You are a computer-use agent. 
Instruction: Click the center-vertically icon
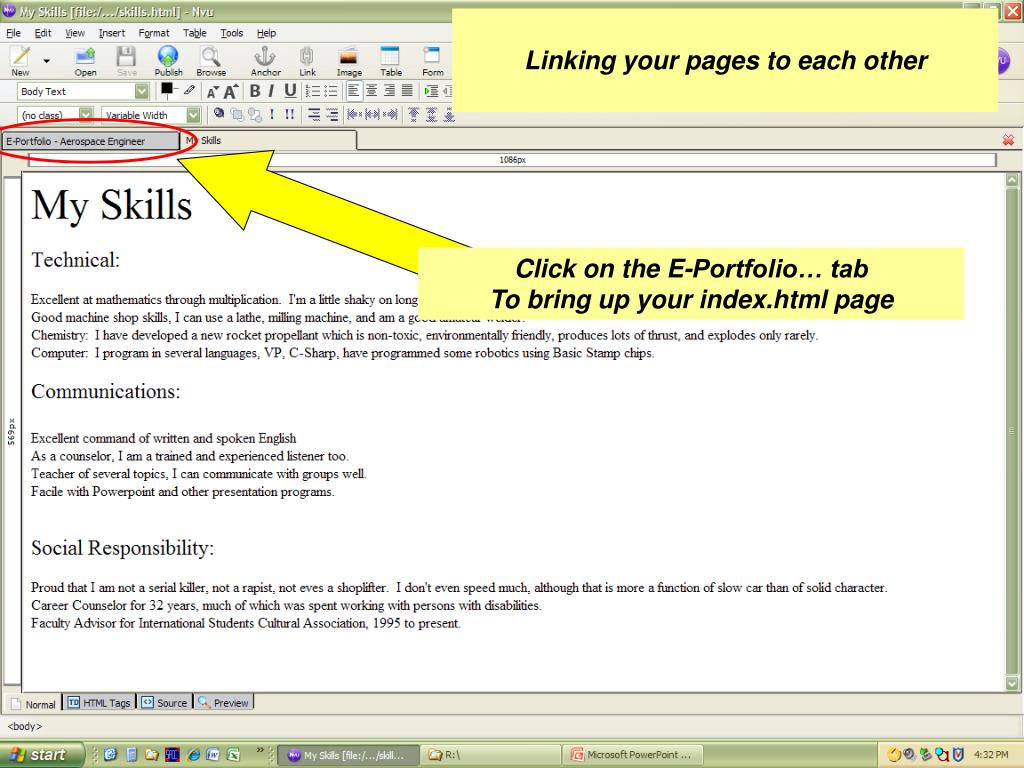tap(432, 115)
